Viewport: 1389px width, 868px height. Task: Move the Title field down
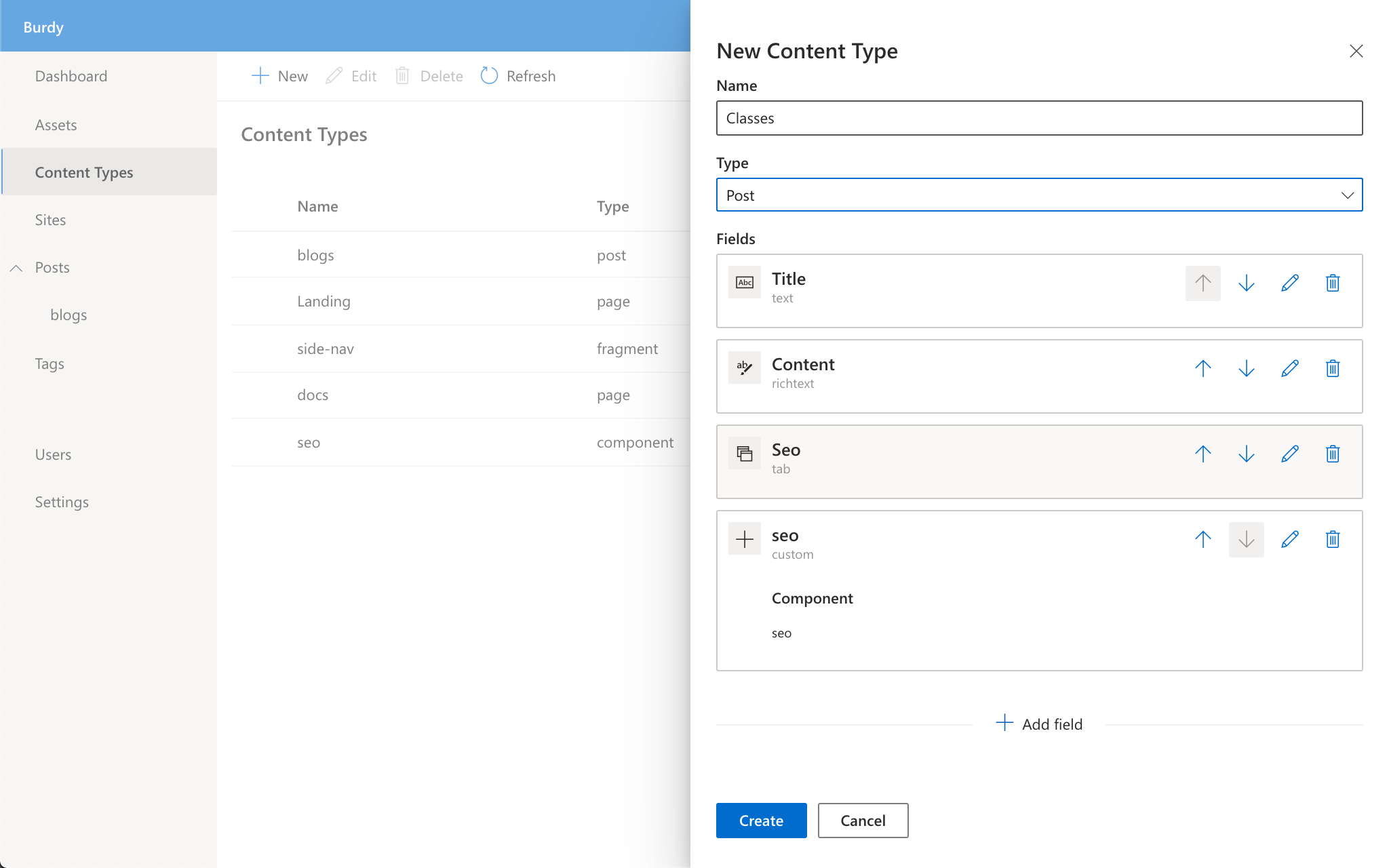(1247, 283)
